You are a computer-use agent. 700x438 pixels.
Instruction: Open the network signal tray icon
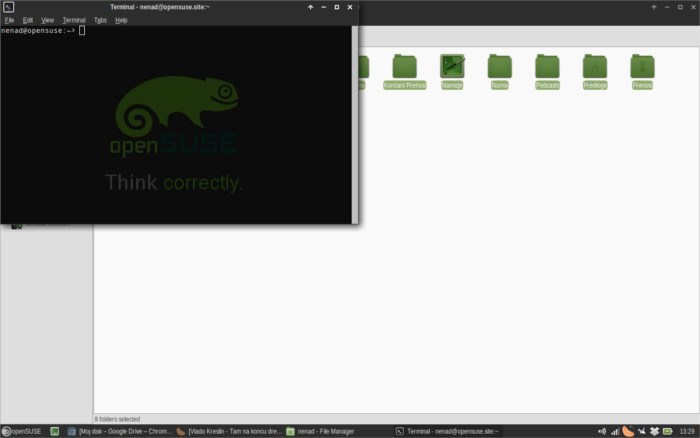615,431
